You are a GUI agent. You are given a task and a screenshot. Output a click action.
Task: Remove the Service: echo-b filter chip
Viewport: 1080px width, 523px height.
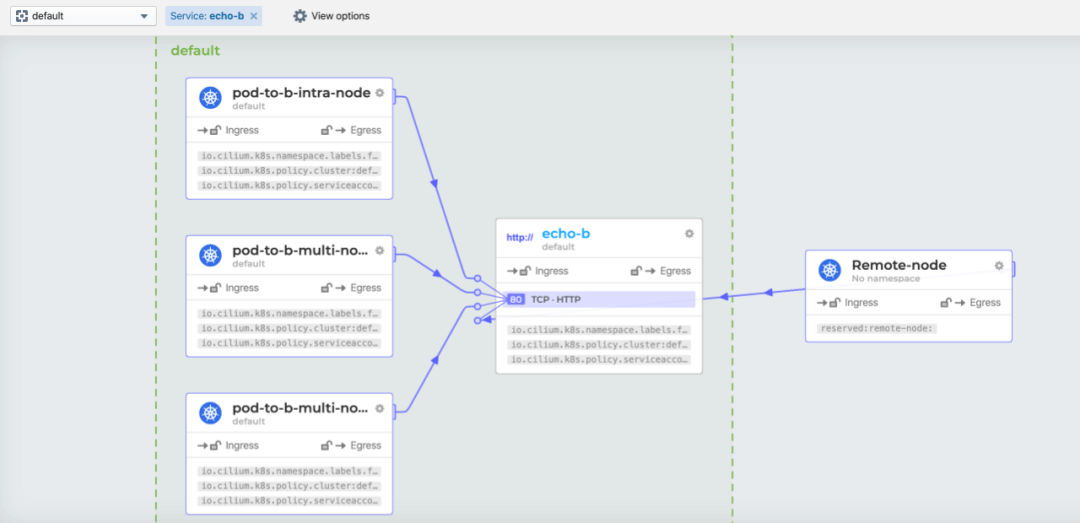click(x=253, y=16)
